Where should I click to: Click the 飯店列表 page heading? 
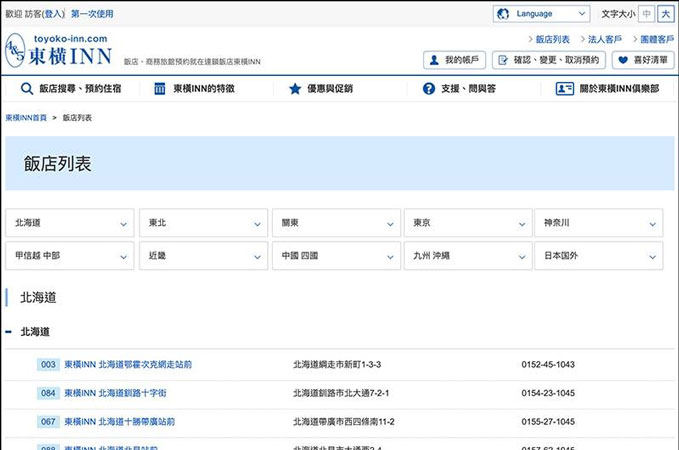58,164
